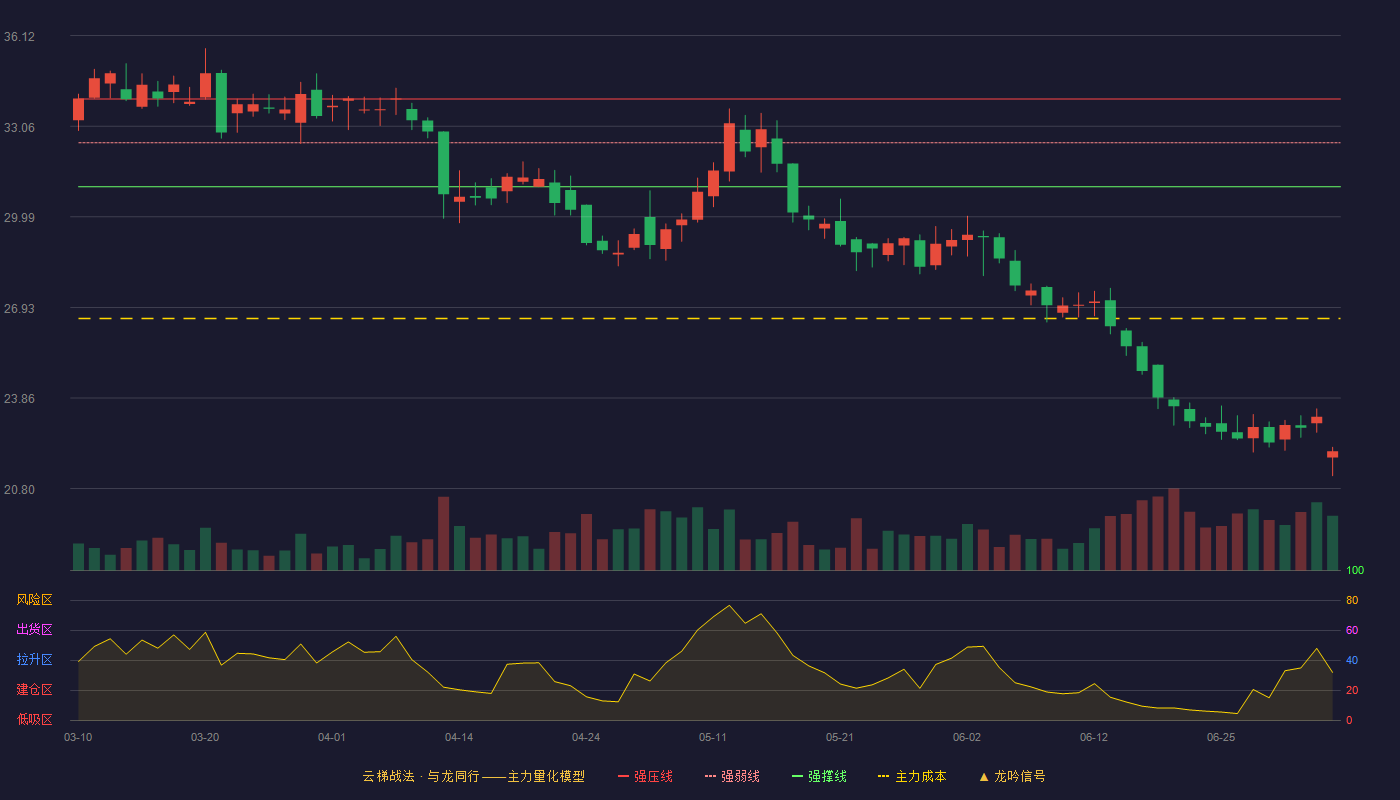
Task: Click the red 20 indicator axis value
Action: pyautogui.click(x=1352, y=690)
